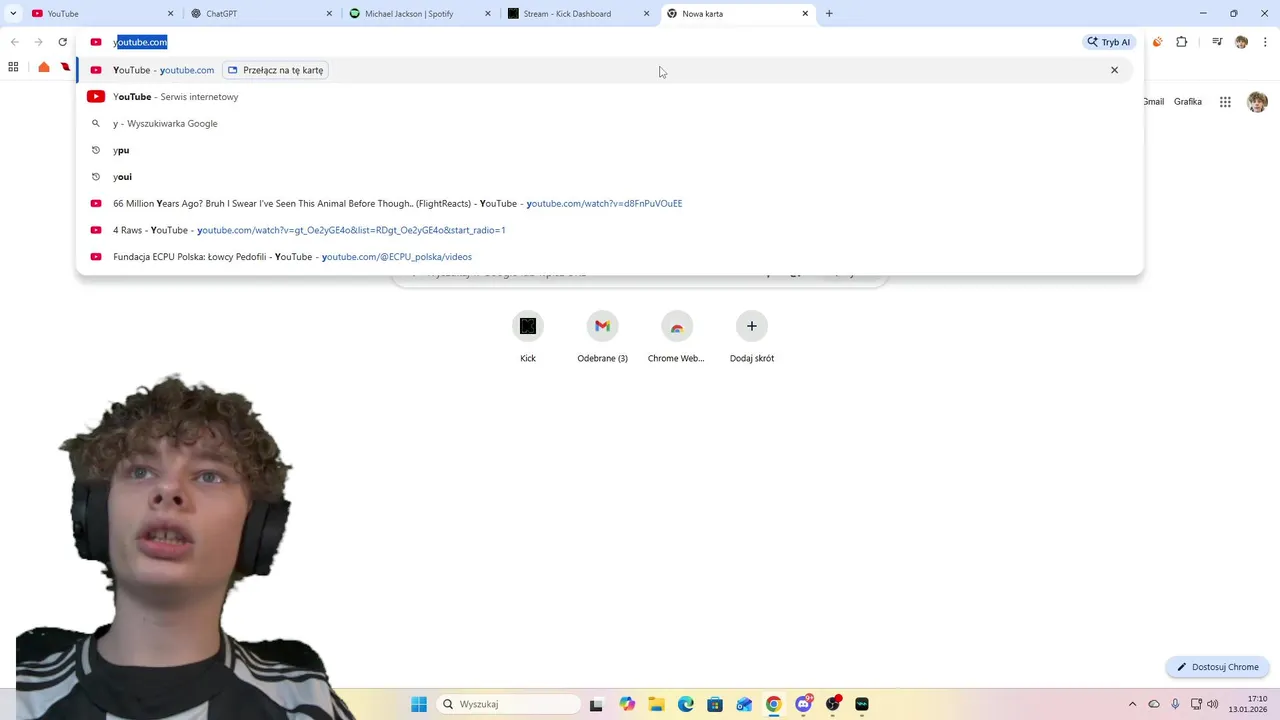The image size is (1280, 720).
Task: Open the black teal app on taskbar
Action: click(862, 704)
